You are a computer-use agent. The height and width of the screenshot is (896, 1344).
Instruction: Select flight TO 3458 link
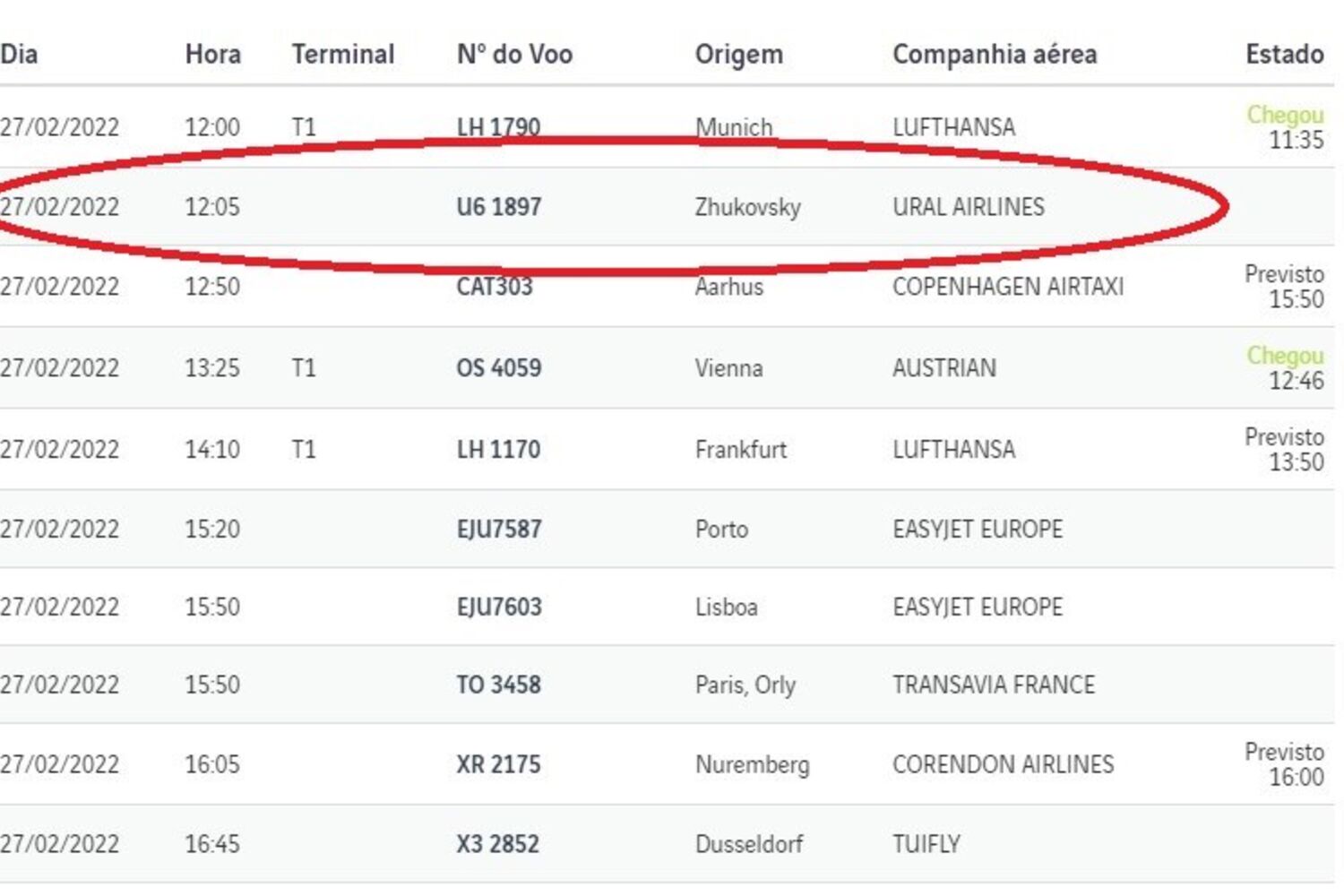point(499,685)
